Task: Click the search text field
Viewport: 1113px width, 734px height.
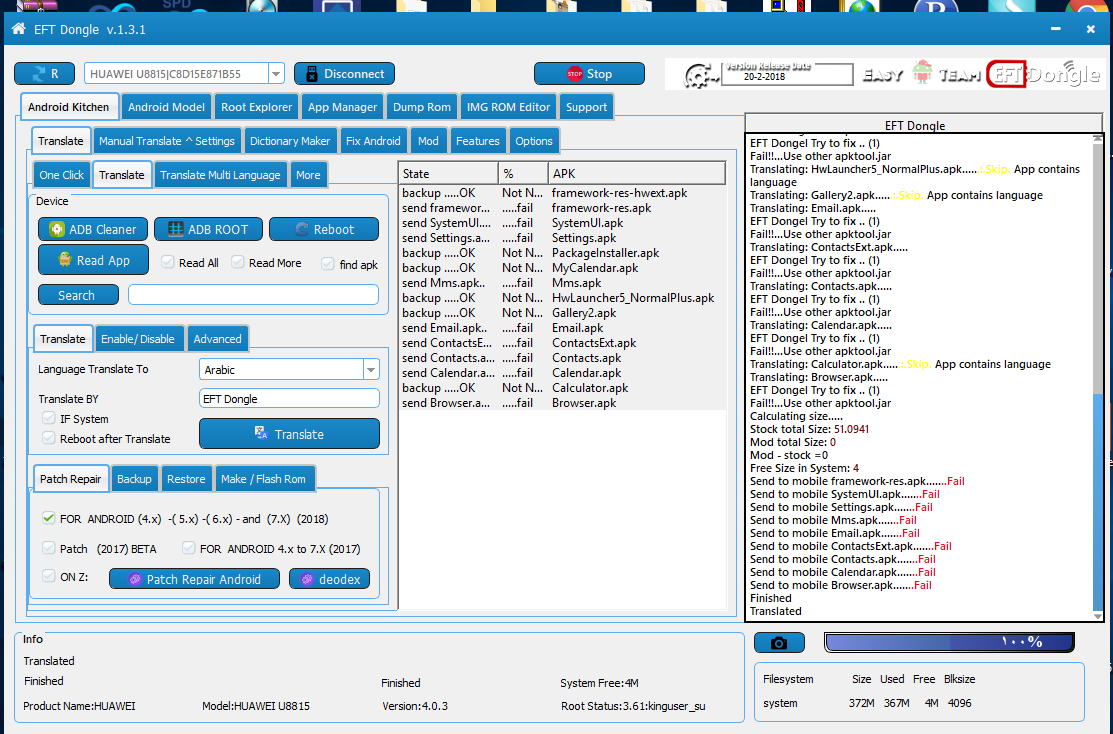Action: coord(253,295)
